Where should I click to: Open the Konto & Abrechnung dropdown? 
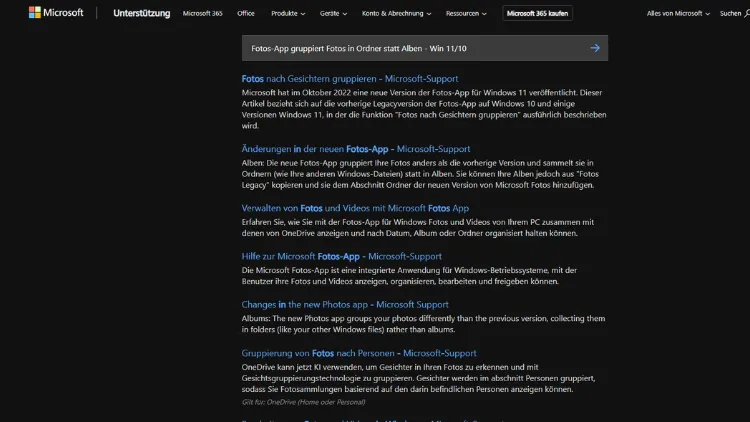[x=397, y=14]
